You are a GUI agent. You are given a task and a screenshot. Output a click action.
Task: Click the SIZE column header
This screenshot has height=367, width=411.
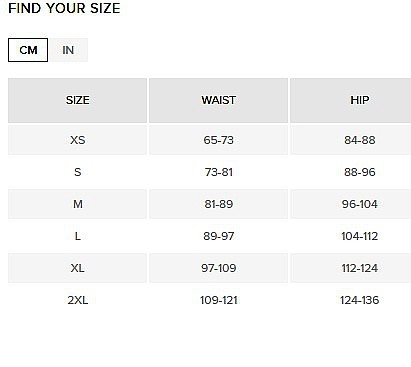(x=77, y=100)
